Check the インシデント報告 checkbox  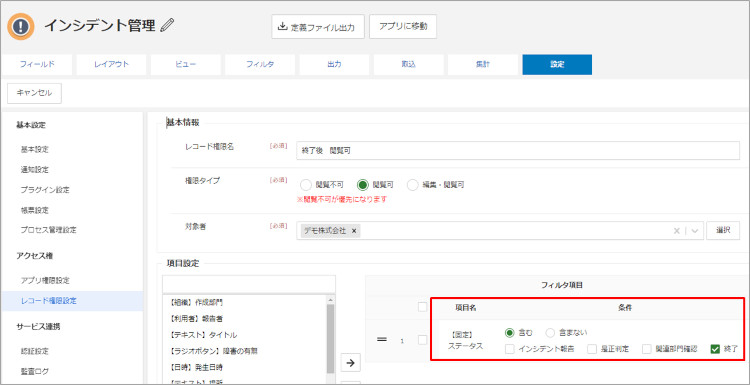tap(510, 349)
